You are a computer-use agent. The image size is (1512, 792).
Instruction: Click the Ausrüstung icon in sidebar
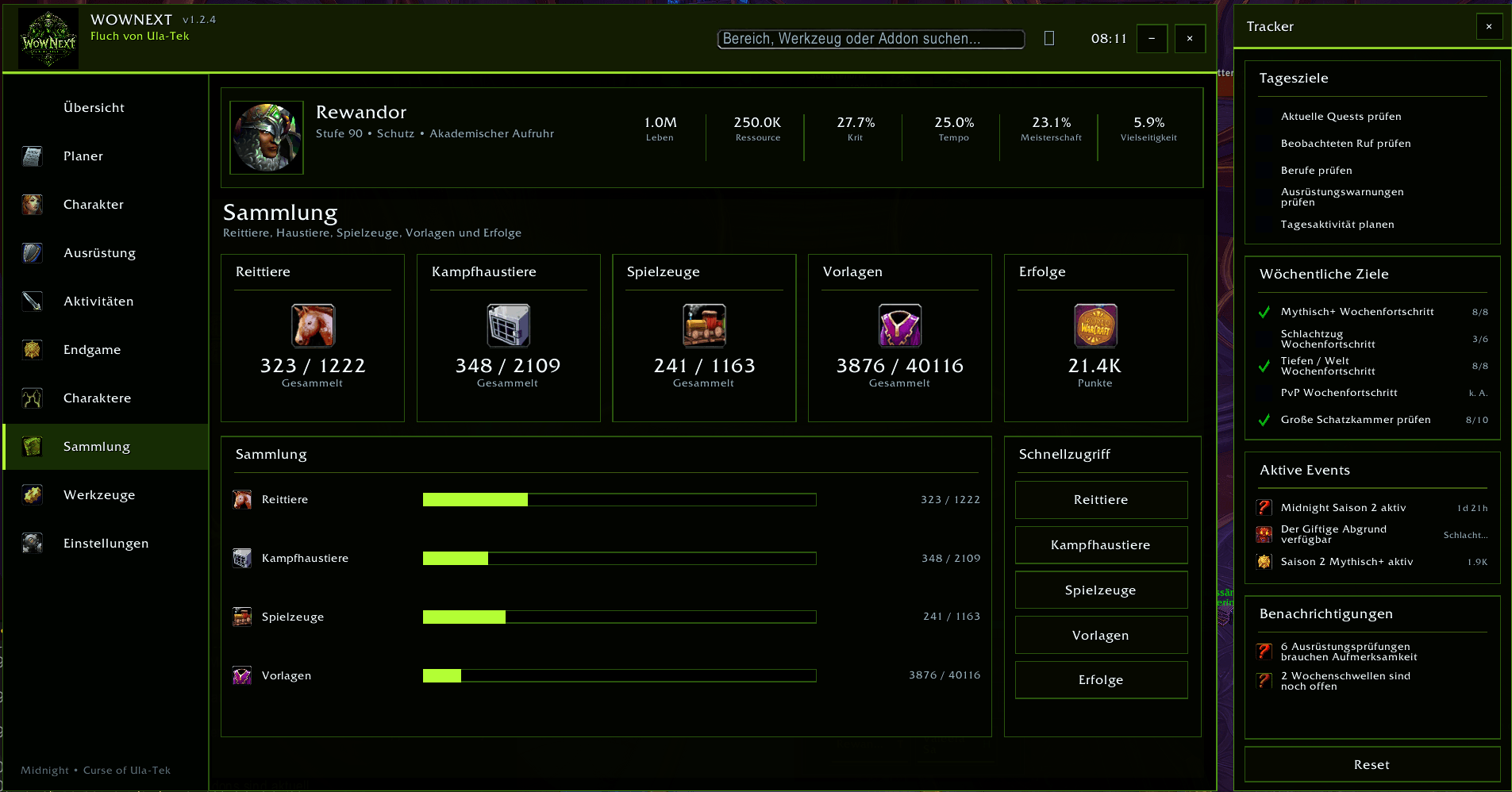pos(33,253)
